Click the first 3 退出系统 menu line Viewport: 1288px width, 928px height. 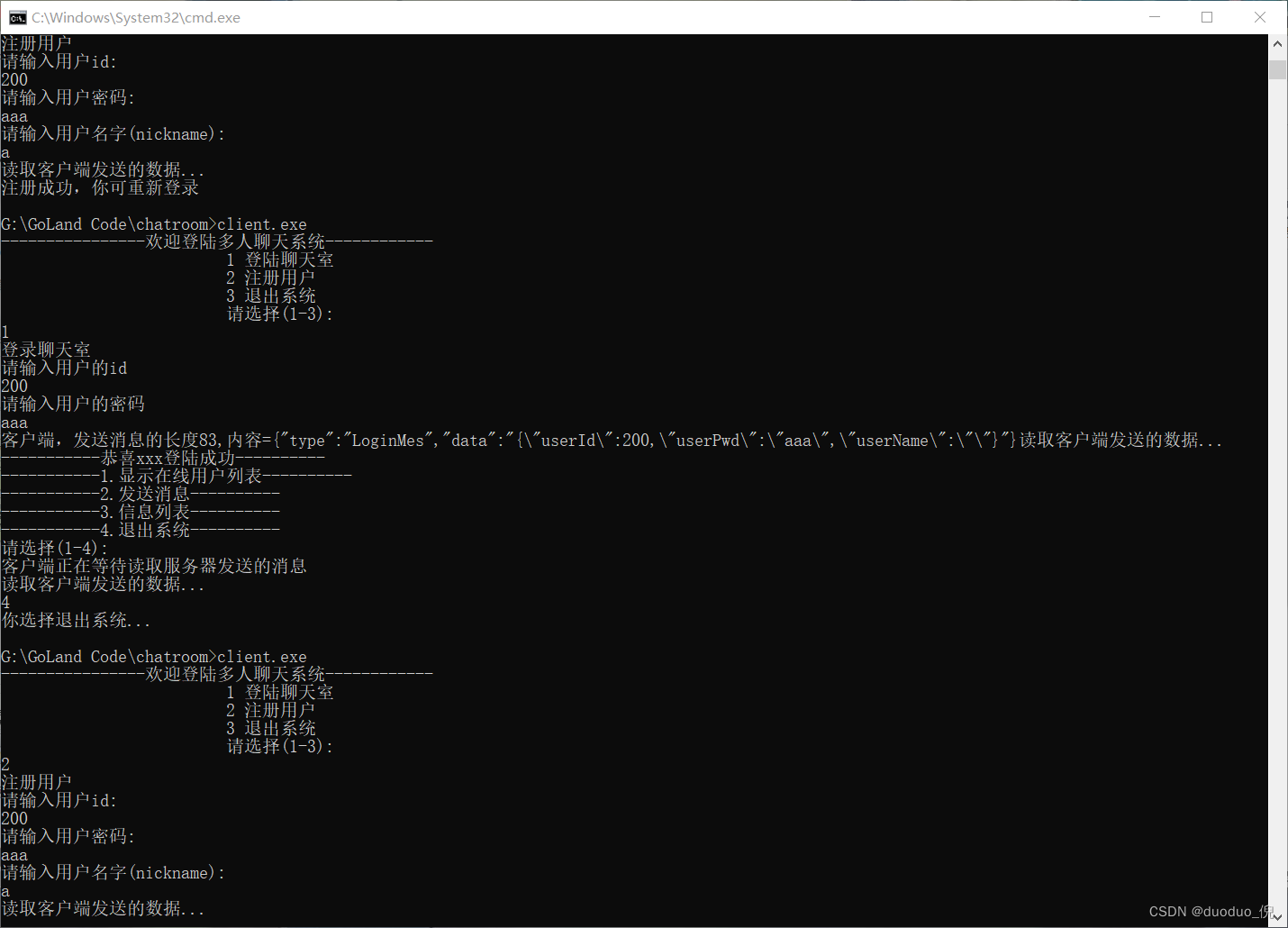[271, 296]
